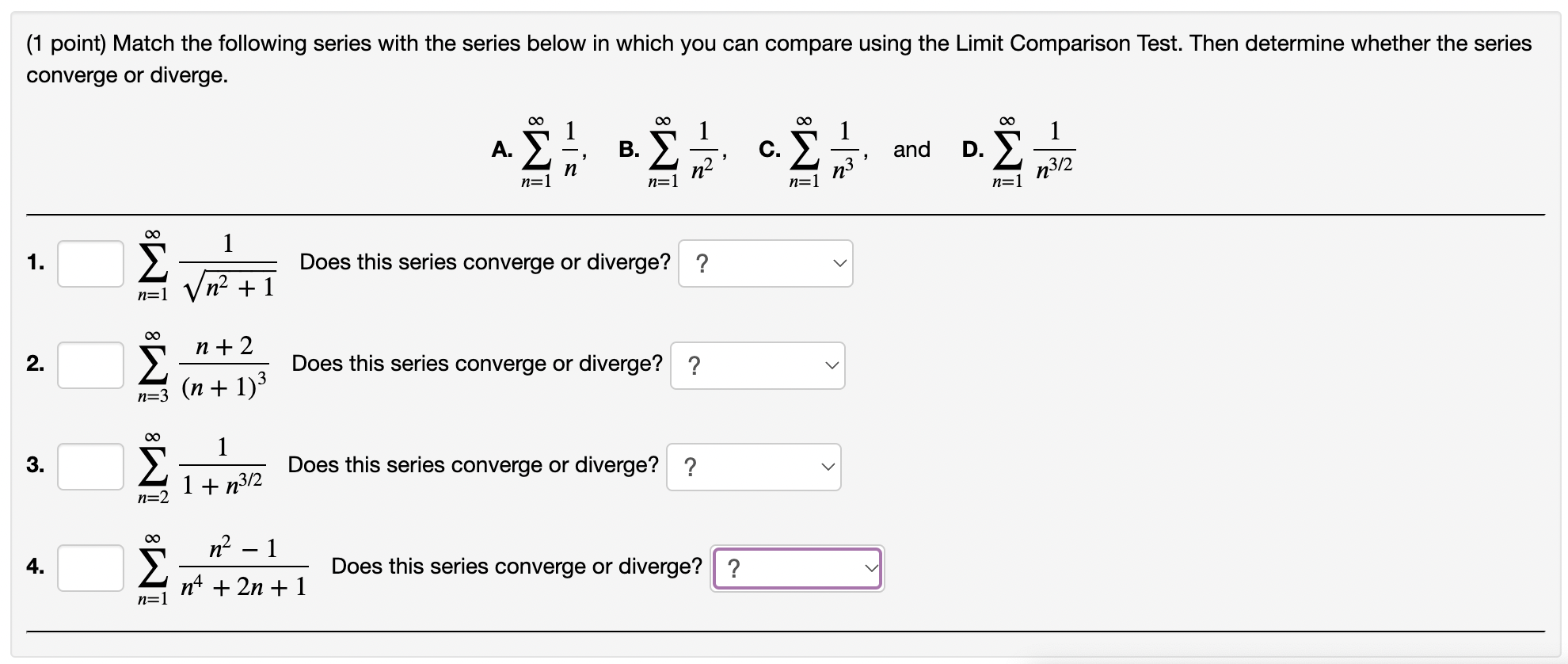
Task: Click the chevron on series 1's dropdown
Action: click(x=839, y=262)
